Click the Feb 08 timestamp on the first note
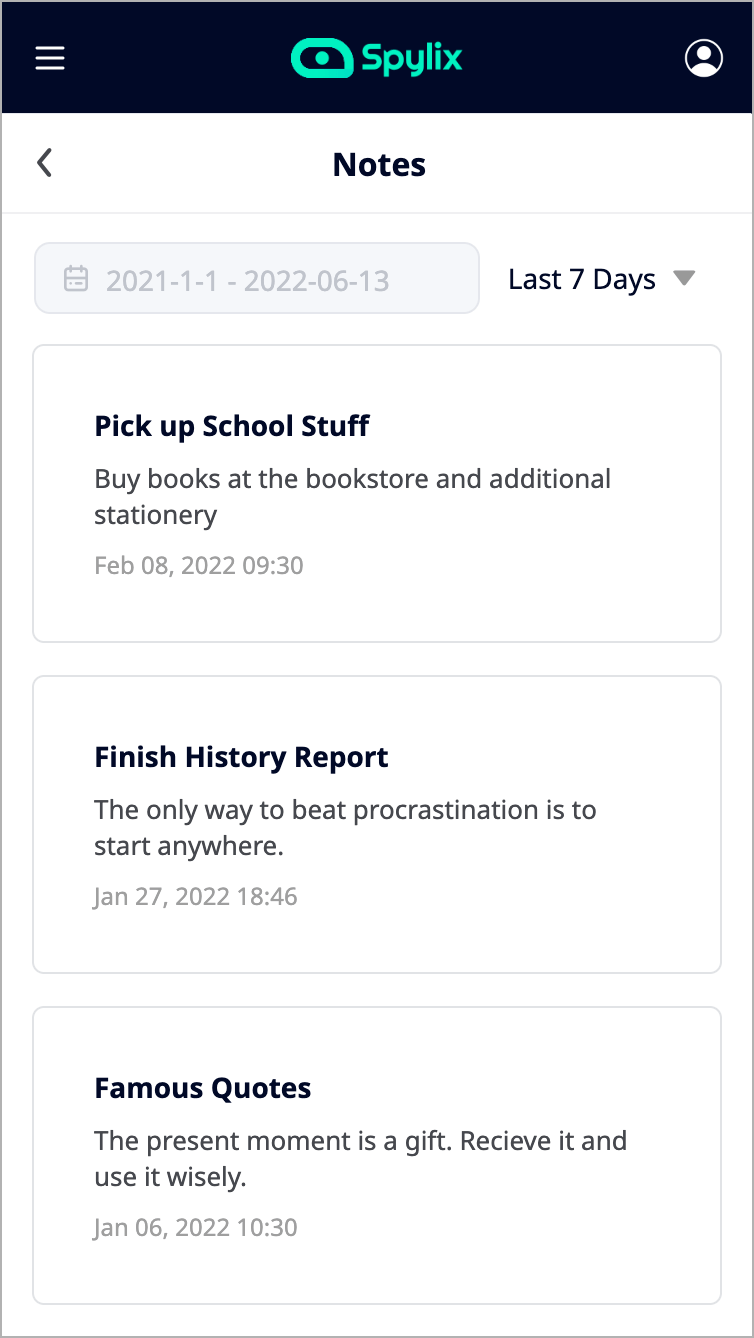Viewport: 754px width, 1338px height. coord(197,565)
